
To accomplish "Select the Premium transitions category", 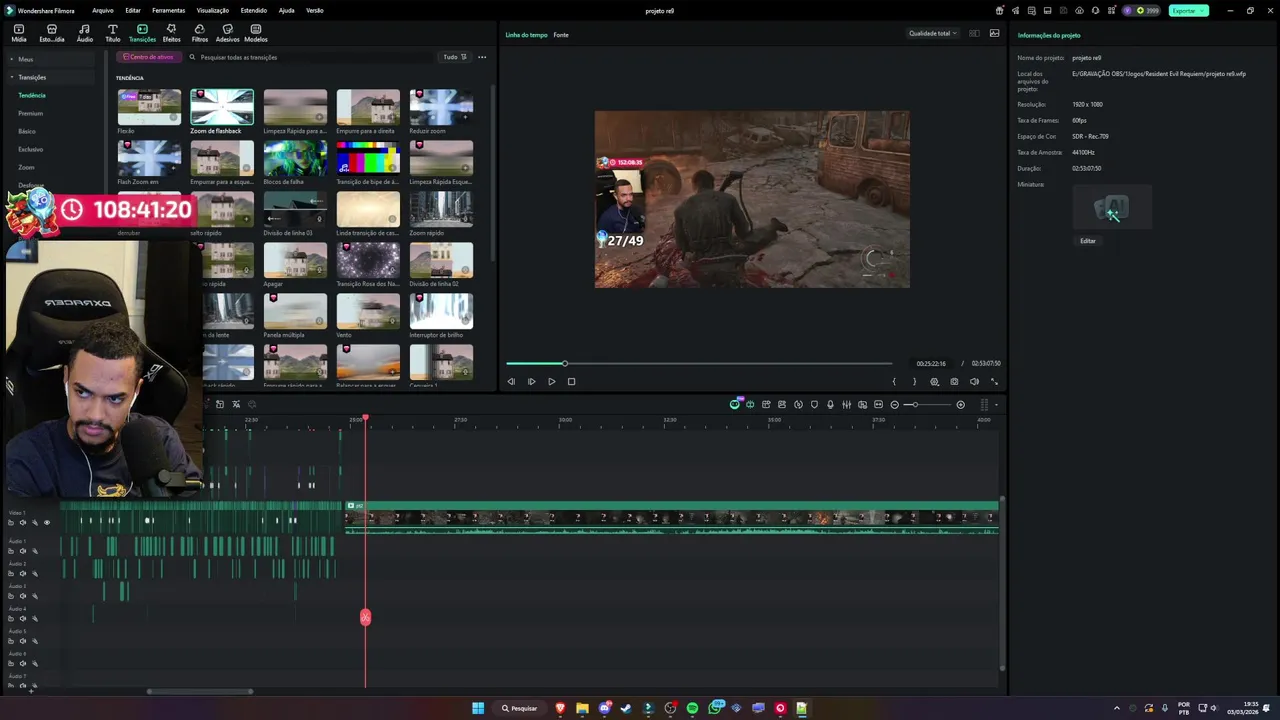I will (x=31, y=113).
